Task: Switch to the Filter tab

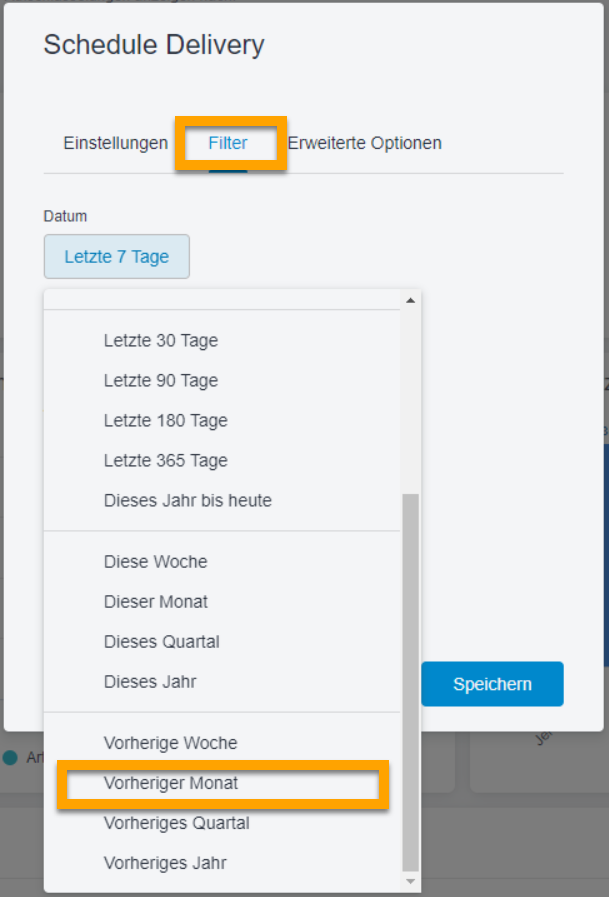Action: point(228,143)
